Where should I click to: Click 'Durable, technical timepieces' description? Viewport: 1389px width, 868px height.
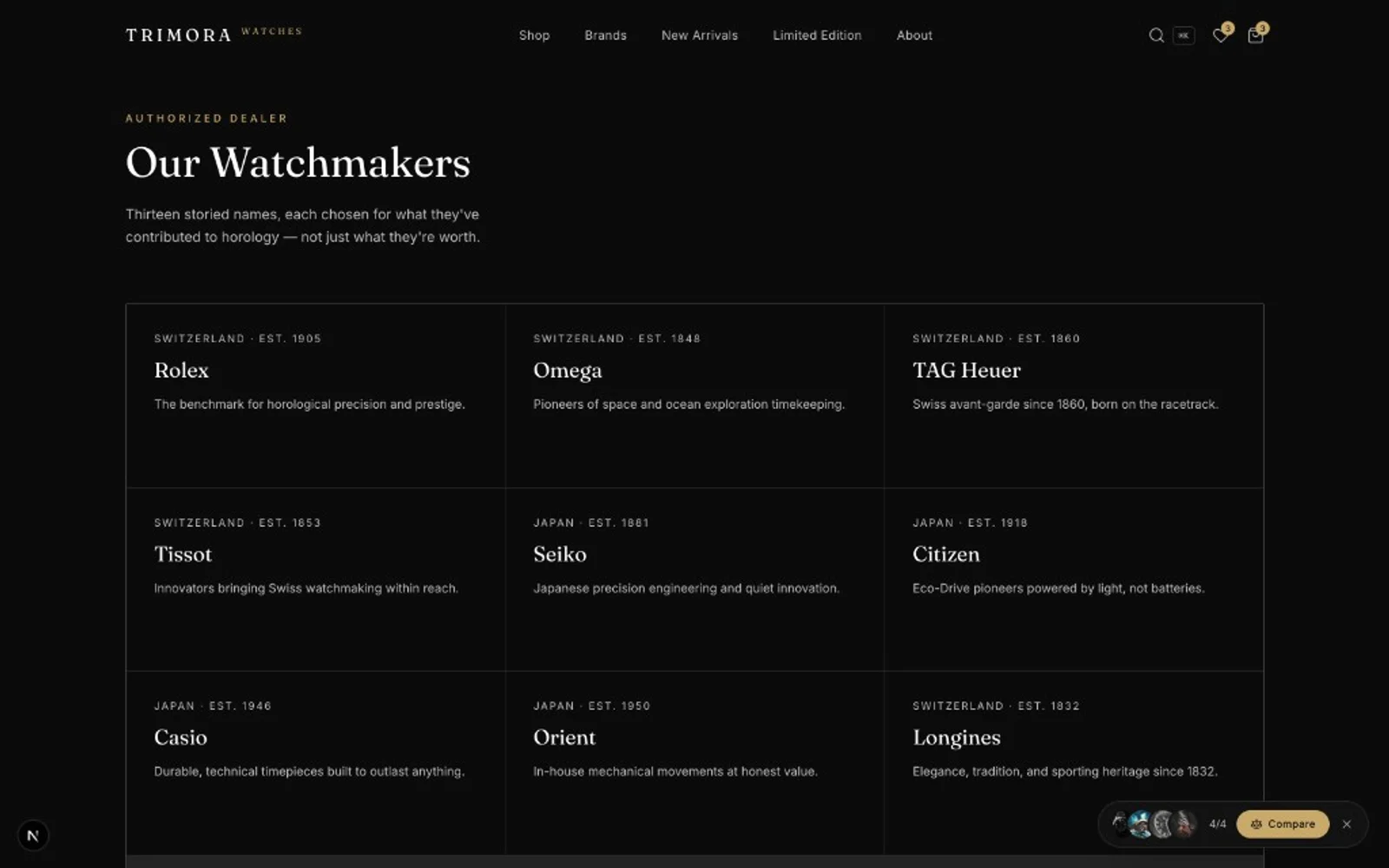click(309, 772)
